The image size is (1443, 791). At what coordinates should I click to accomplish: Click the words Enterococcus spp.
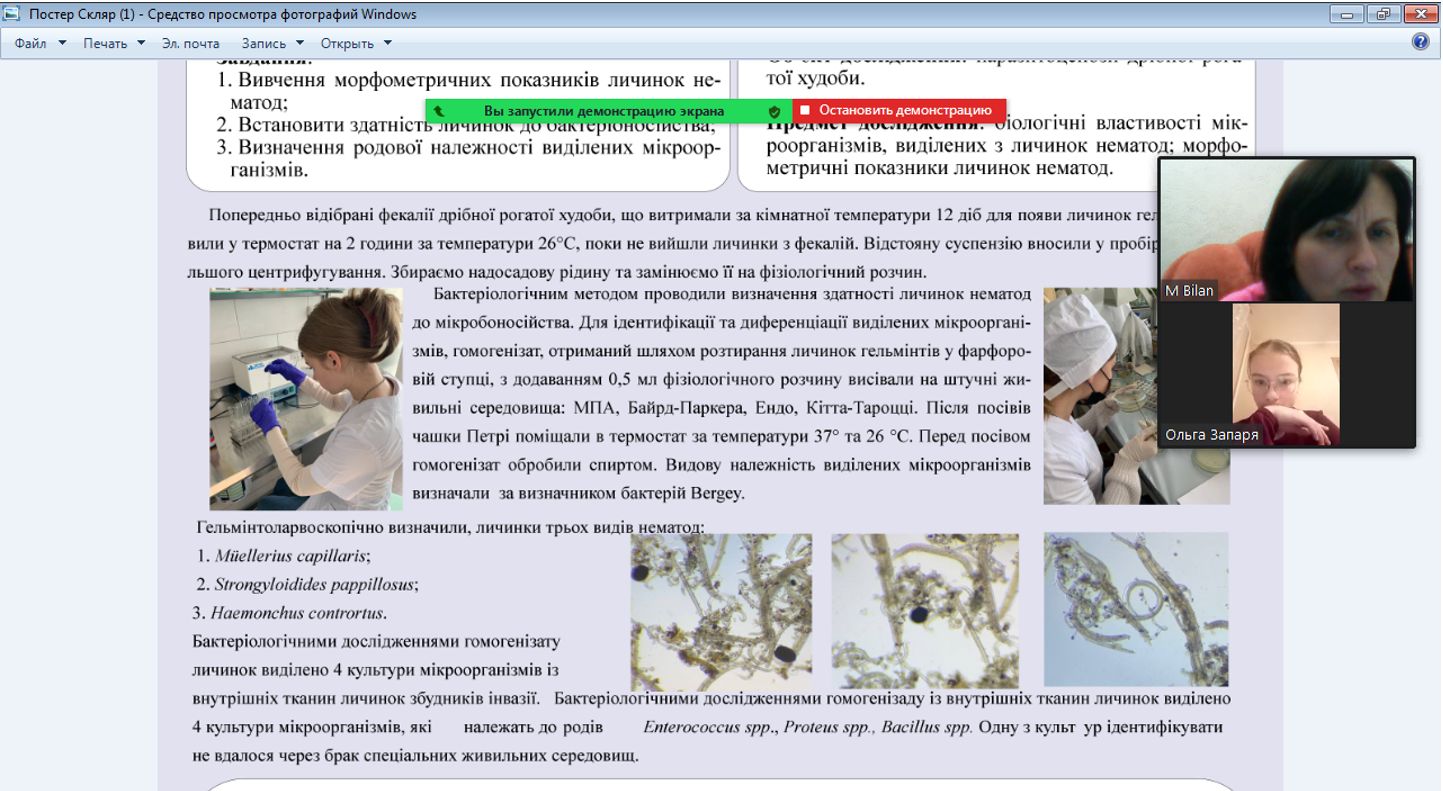point(710,727)
